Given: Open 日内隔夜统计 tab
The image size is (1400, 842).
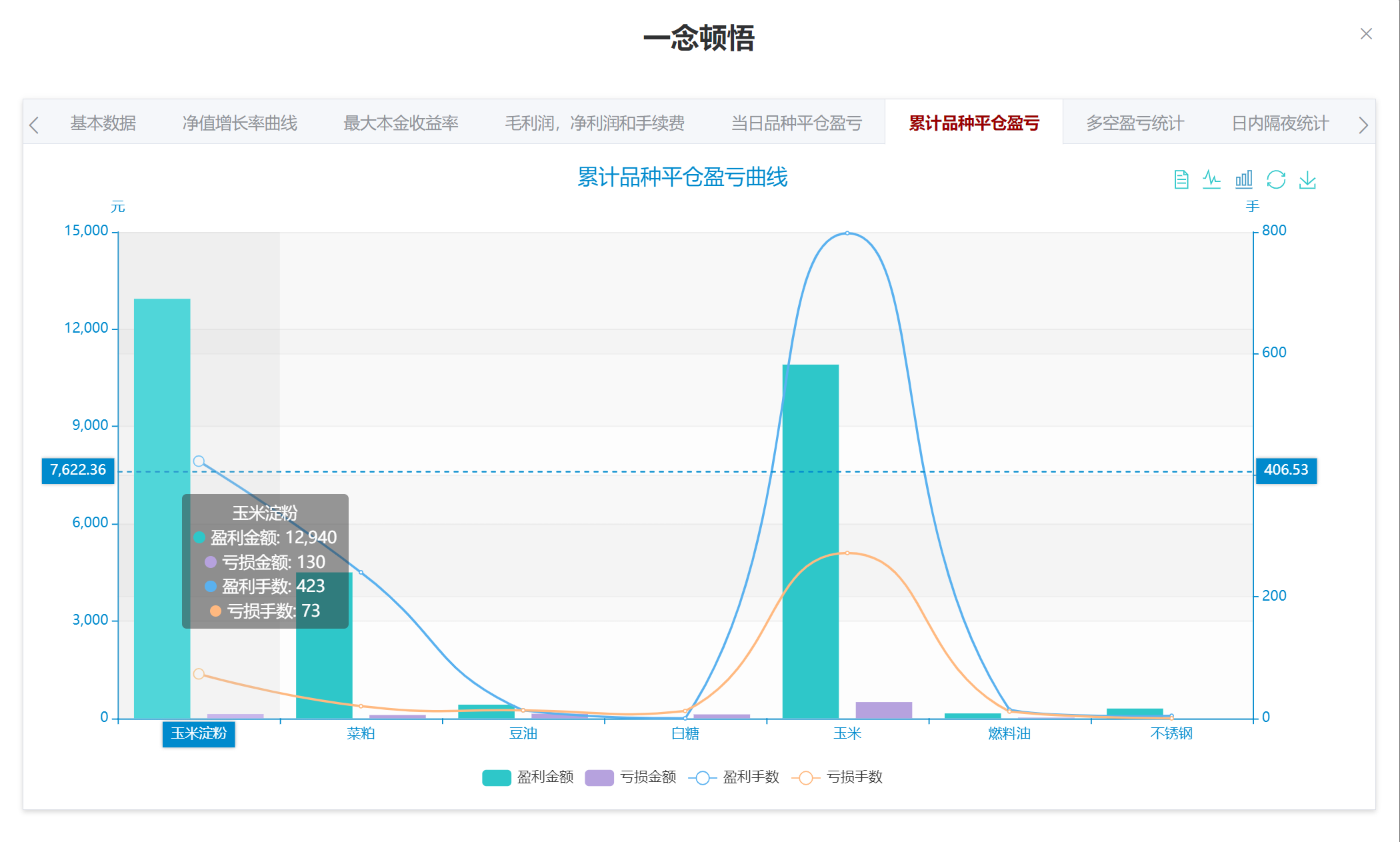Looking at the screenshot, I should tap(1280, 123).
